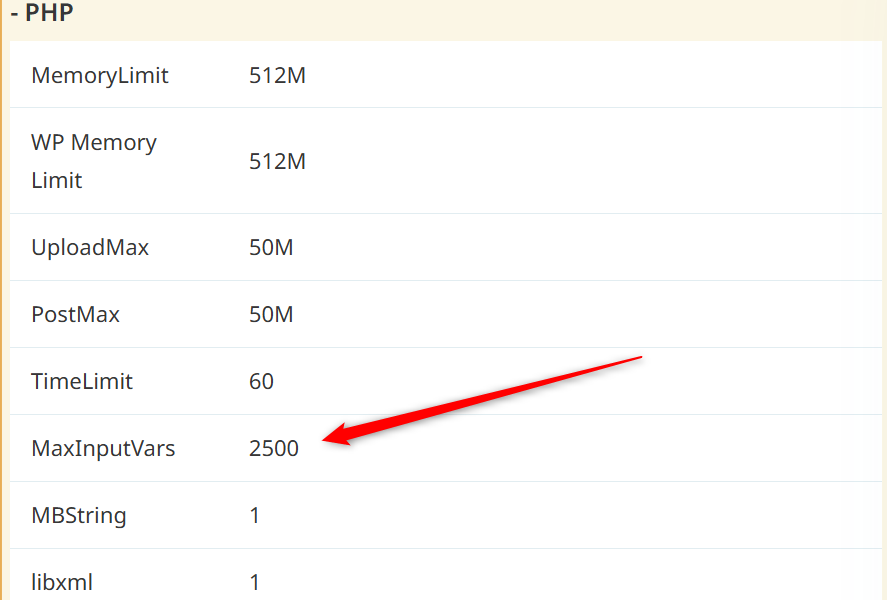Image resolution: width=887 pixels, height=600 pixels.
Task: Click the 50M value next to UploadMax
Action: coord(271,247)
